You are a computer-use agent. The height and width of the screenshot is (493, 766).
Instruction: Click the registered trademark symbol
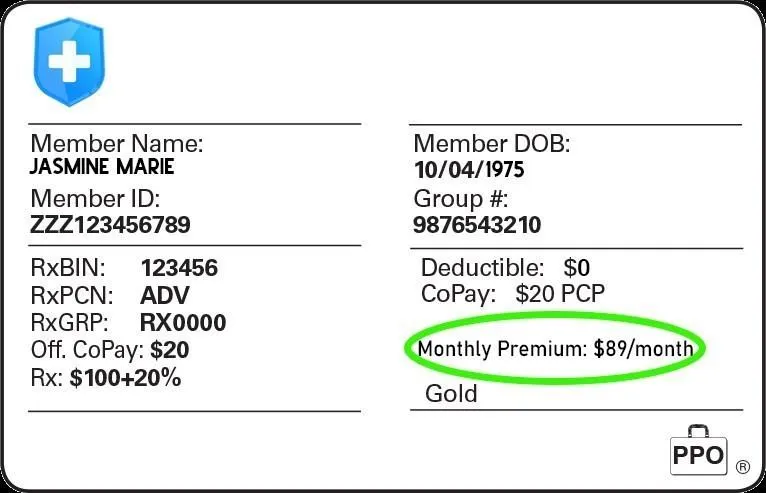pos(743,467)
